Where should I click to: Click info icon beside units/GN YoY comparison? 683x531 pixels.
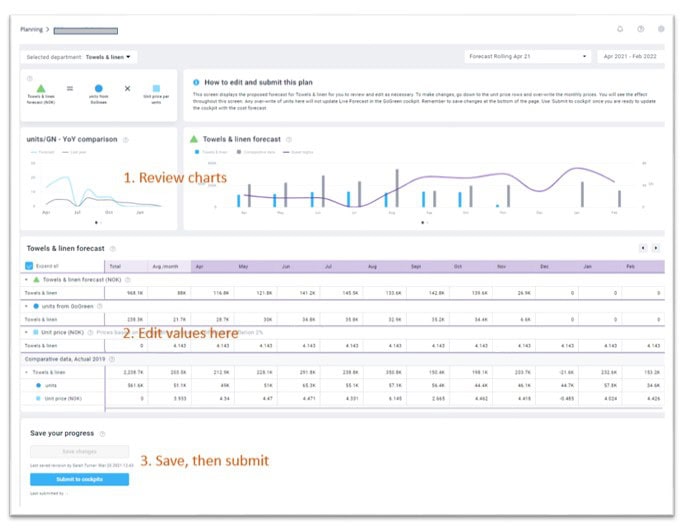(126, 139)
